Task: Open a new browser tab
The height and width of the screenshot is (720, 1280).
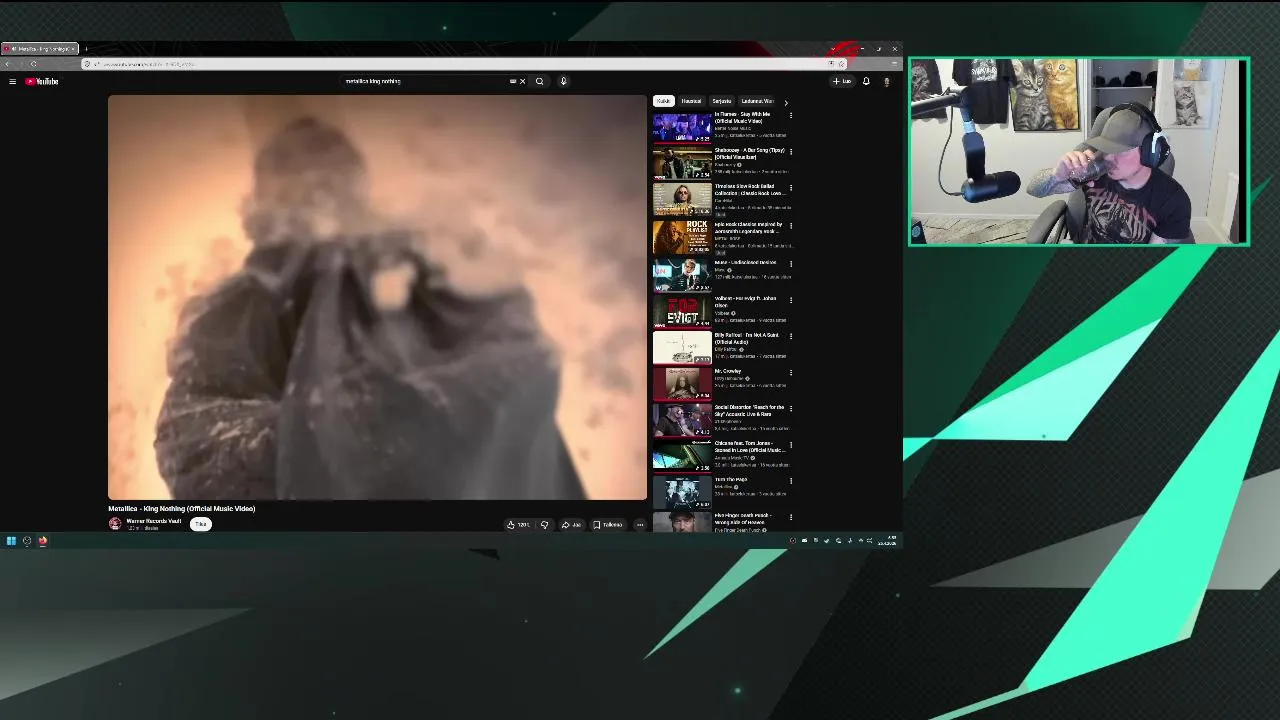Action: (86, 48)
